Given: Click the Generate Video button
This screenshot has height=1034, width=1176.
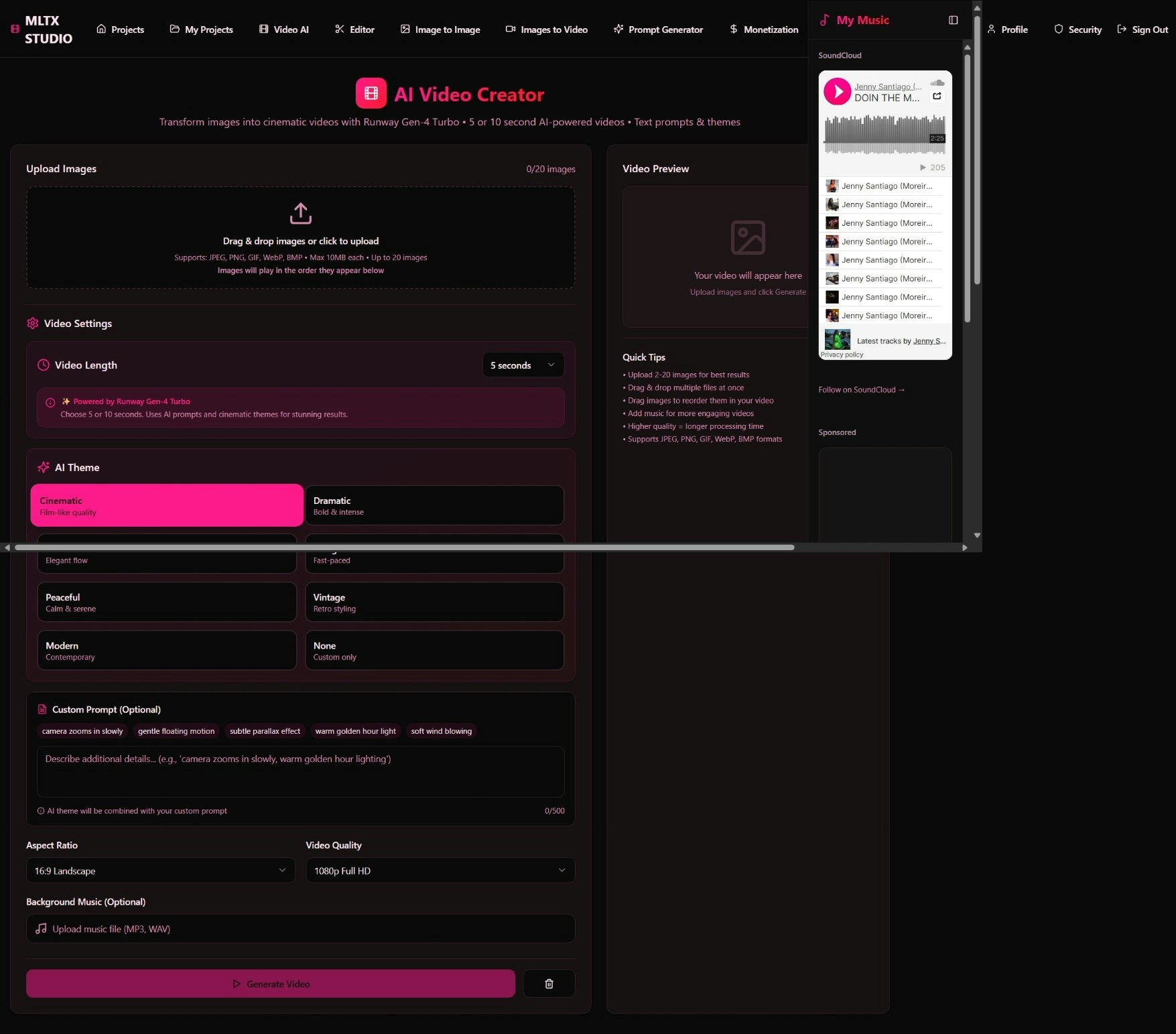Looking at the screenshot, I should click(x=271, y=984).
